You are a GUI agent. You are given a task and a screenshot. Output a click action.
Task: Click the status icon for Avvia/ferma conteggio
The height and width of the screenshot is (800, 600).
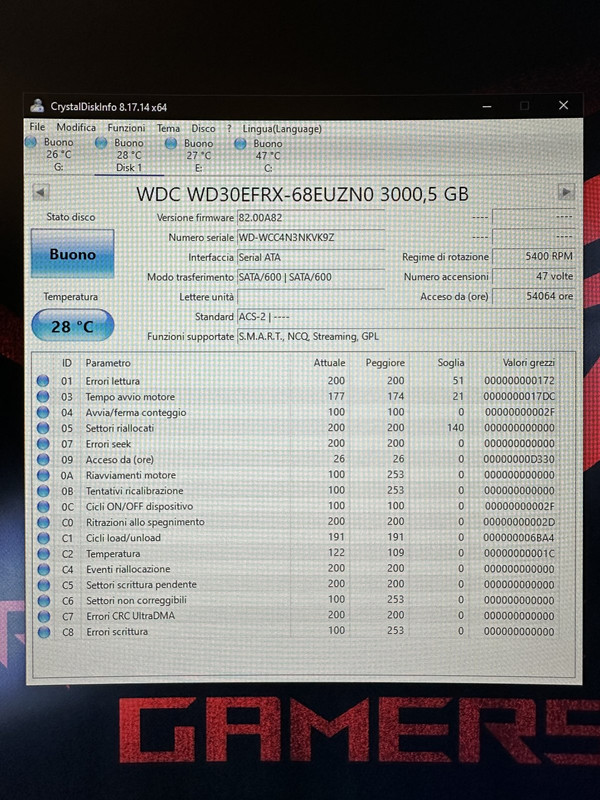tap(43, 412)
